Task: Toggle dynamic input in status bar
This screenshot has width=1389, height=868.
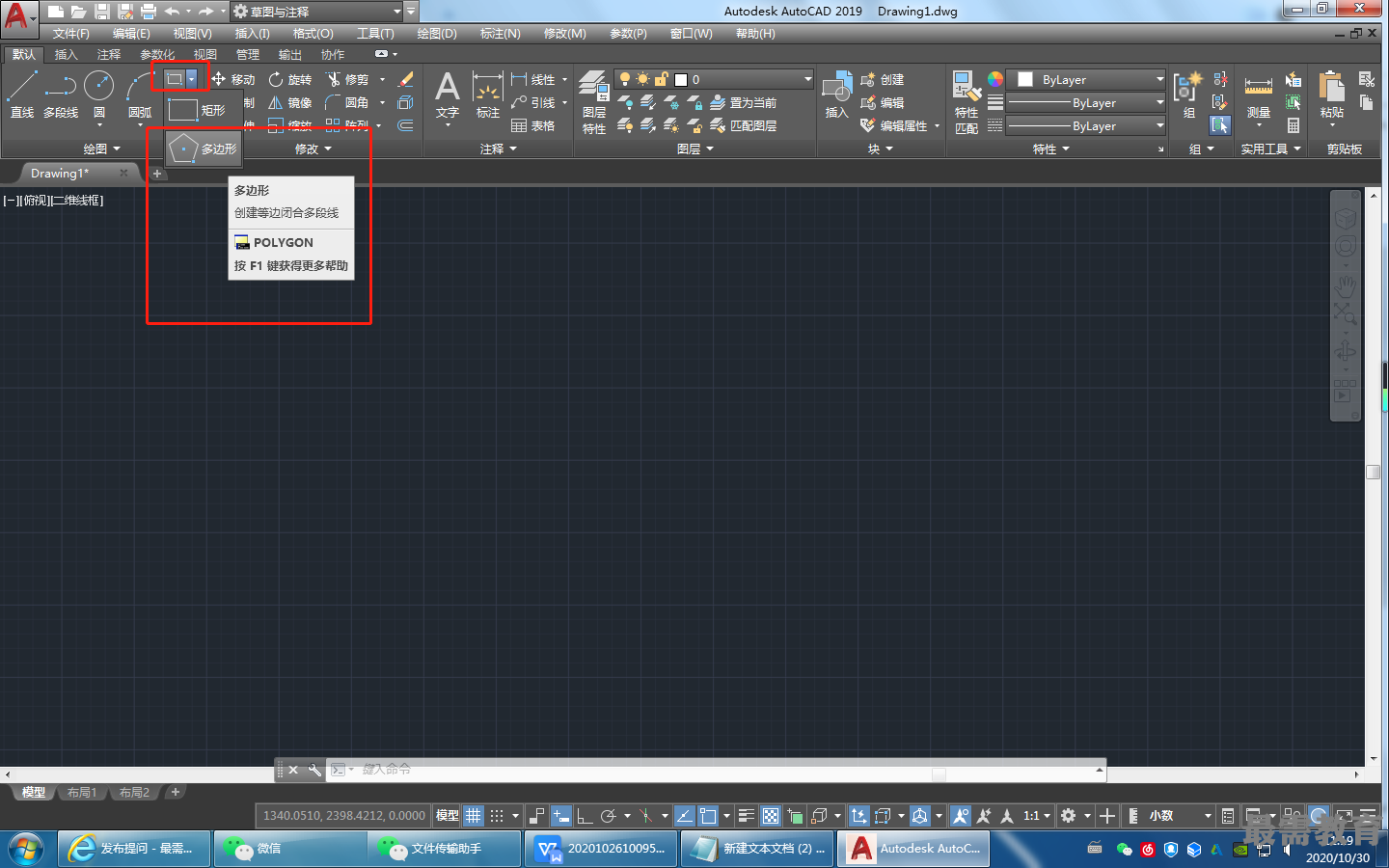Action: [561, 816]
